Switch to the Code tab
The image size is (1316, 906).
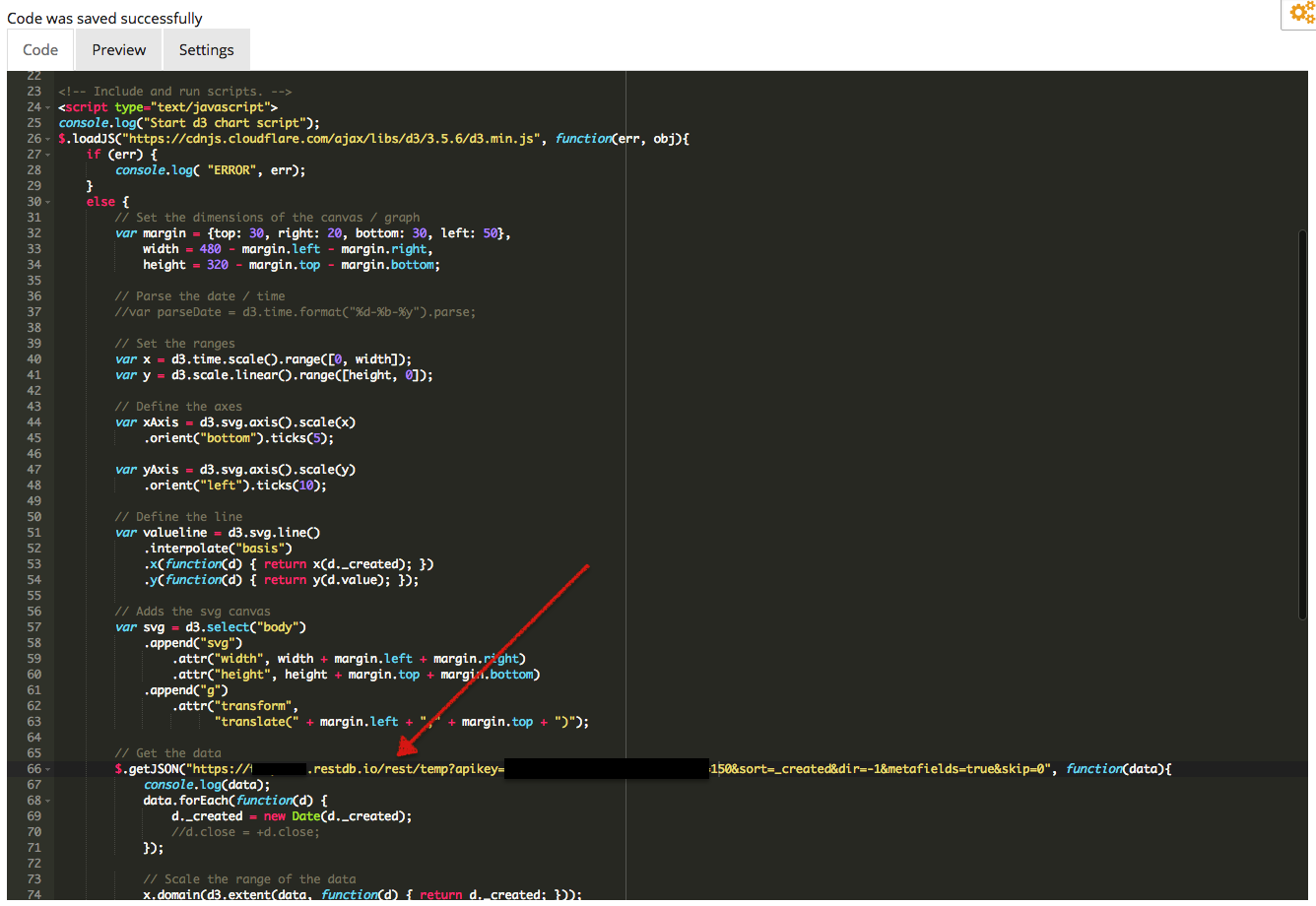pyautogui.click(x=40, y=50)
